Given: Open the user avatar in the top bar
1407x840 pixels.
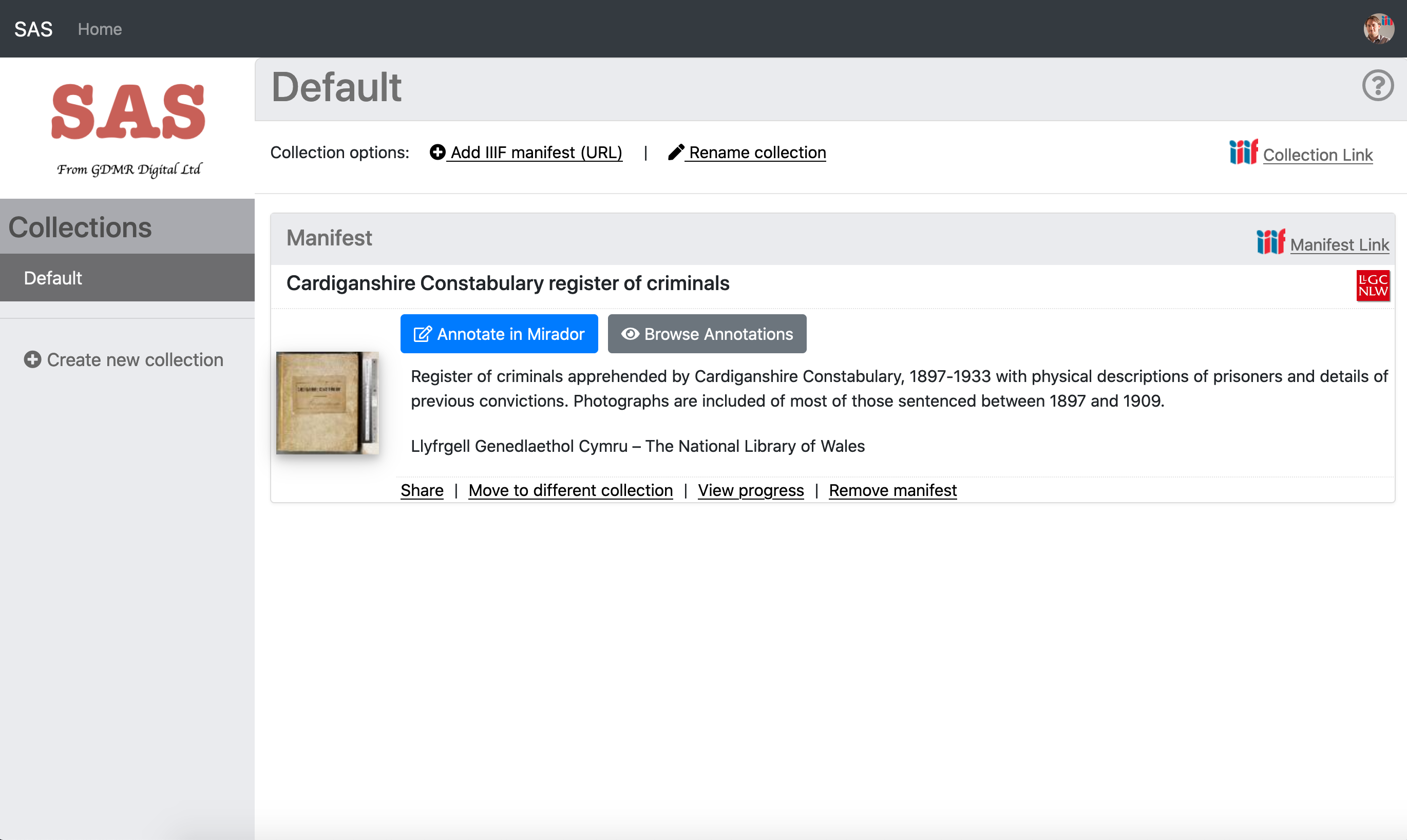Looking at the screenshot, I should [x=1379, y=29].
